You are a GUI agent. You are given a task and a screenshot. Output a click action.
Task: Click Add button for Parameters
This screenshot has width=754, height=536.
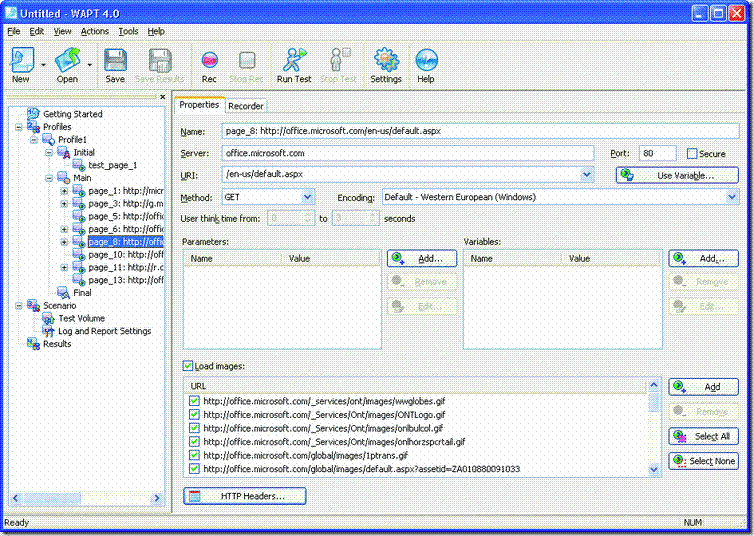[x=422, y=259]
